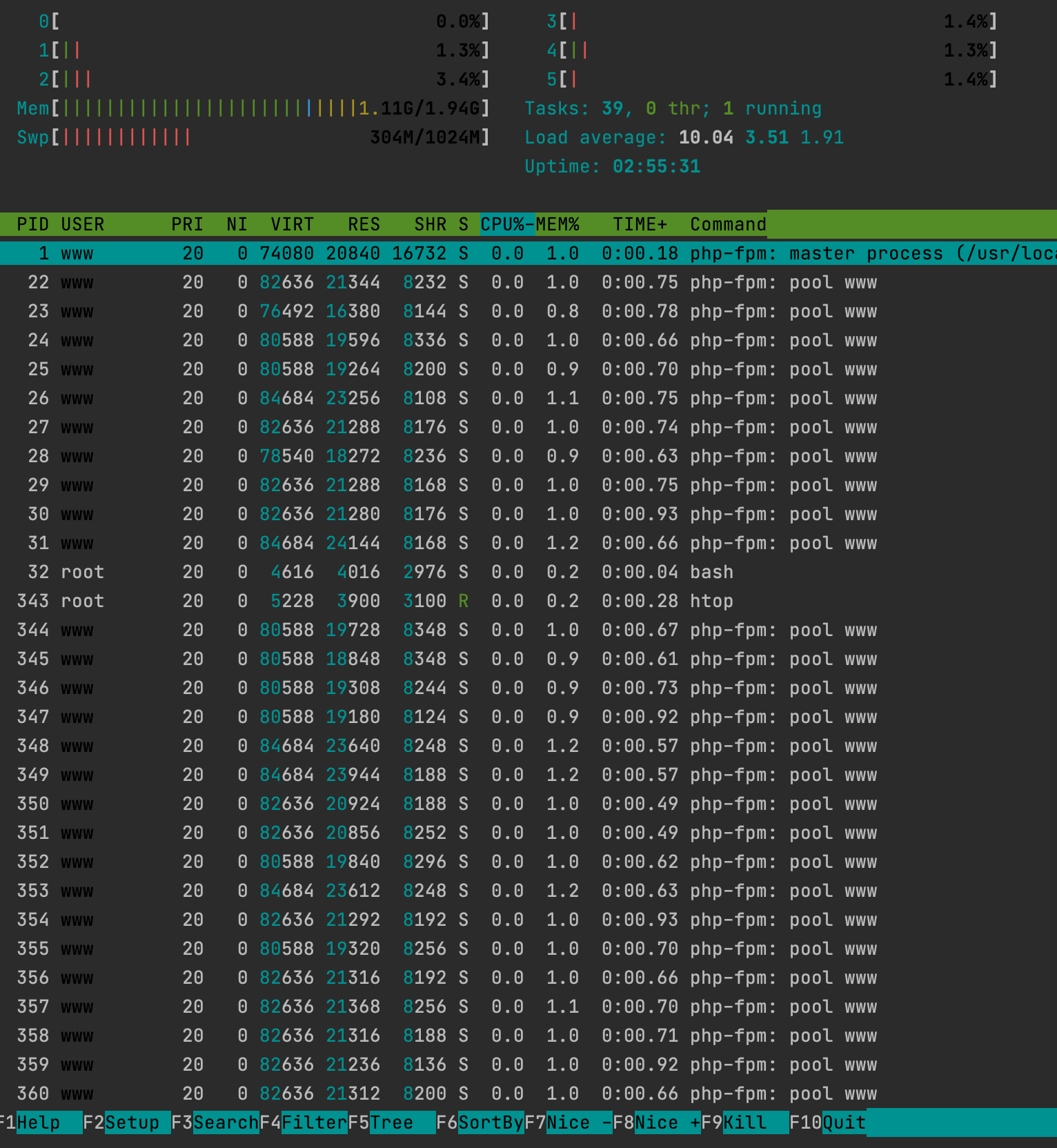
Task: Select the process row with PID 354
Action: (x=528, y=920)
